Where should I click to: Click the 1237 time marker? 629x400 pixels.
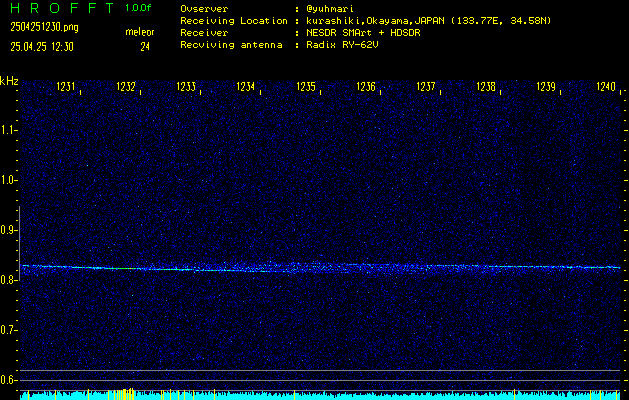426,86
